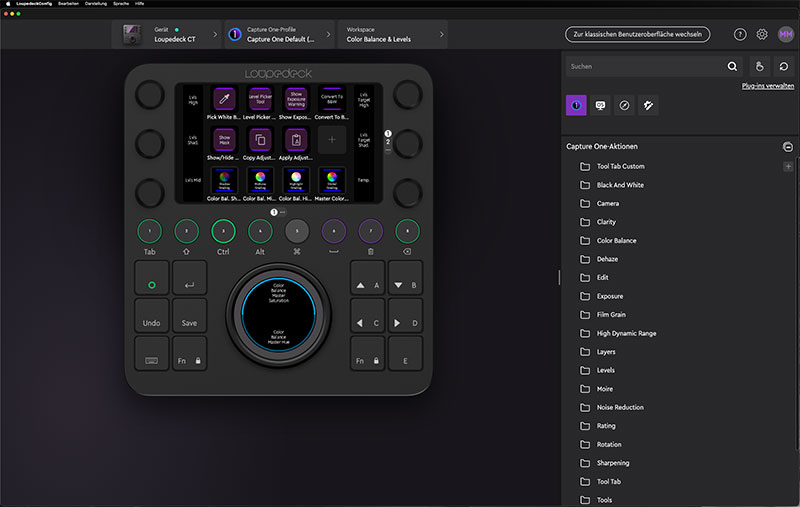
Task: Collapse the Capture One-Aktionen section
Action: (788, 147)
